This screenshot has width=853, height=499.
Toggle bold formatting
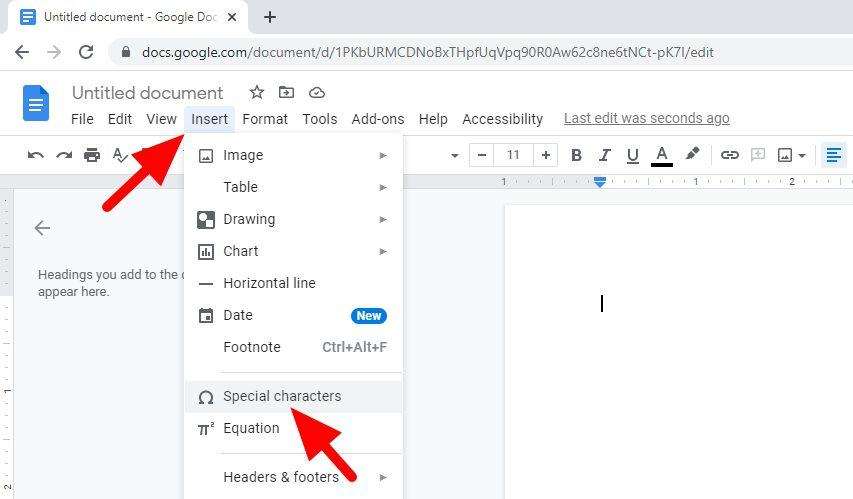[x=576, y=156]
